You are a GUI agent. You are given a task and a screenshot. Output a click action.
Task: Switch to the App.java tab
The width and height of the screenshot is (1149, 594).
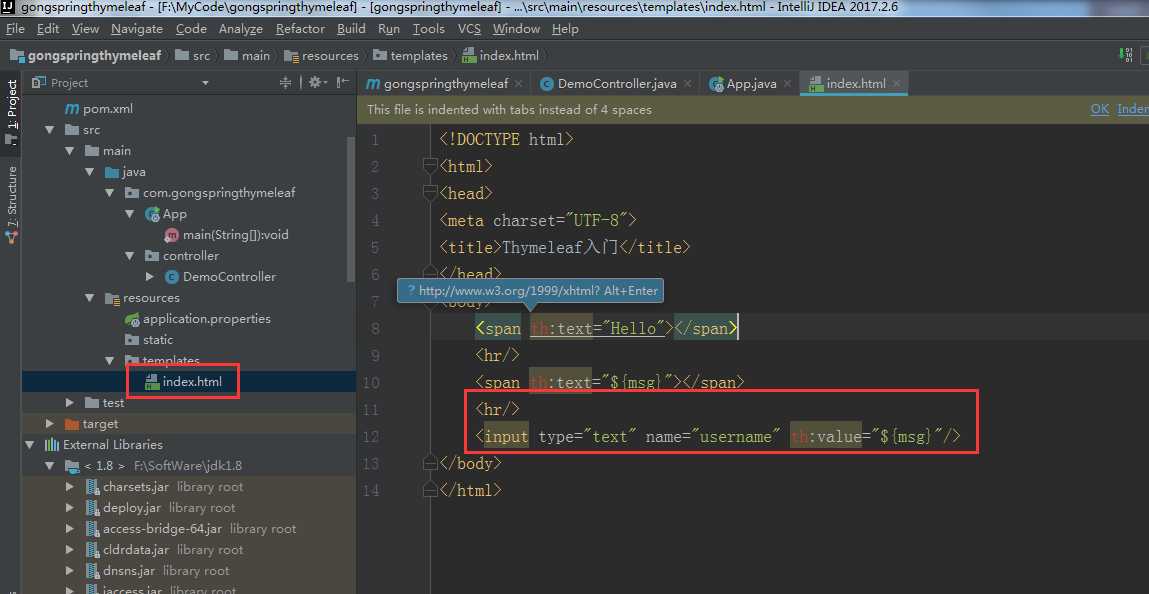coord(751,83)
